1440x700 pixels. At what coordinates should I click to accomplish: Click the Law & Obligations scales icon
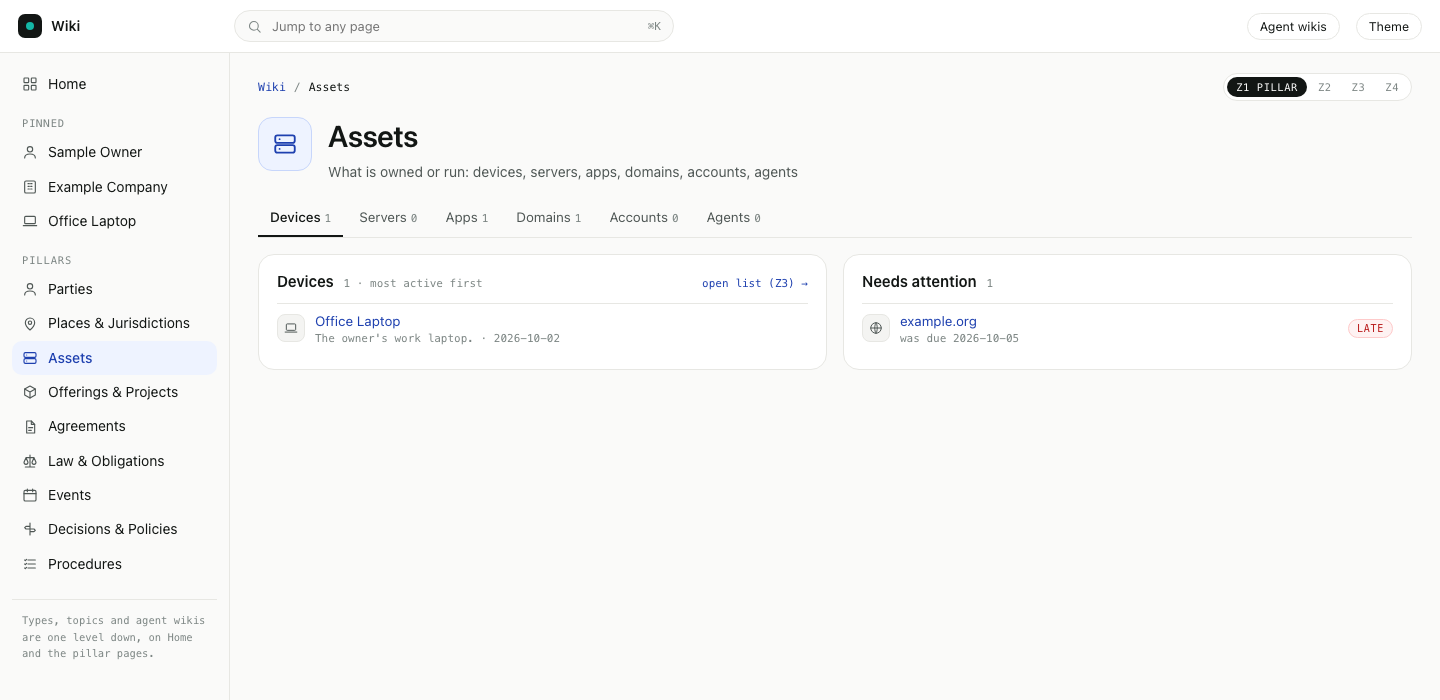[30, 461]
